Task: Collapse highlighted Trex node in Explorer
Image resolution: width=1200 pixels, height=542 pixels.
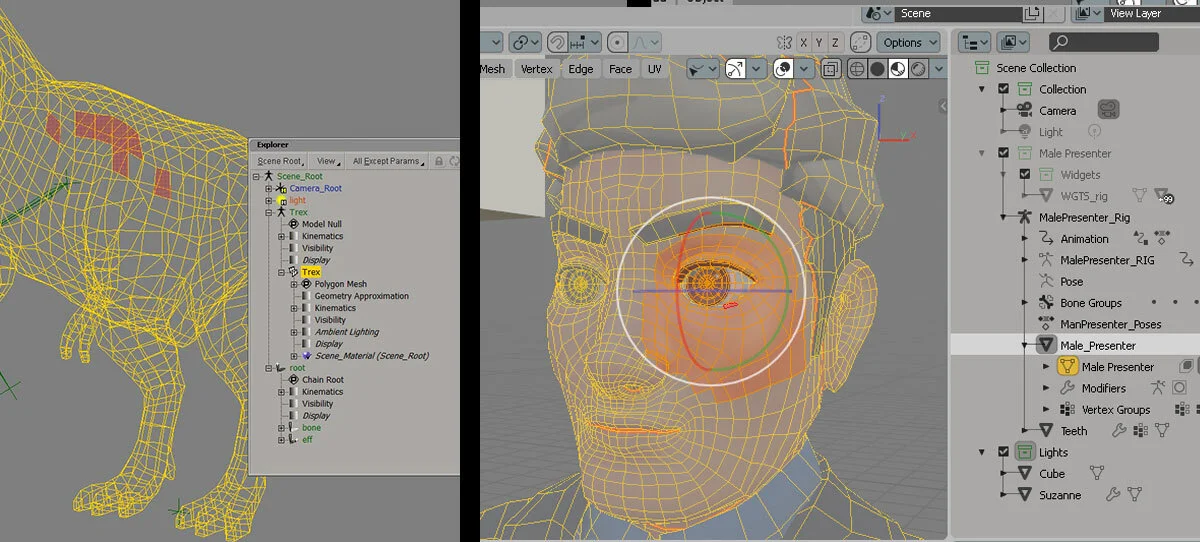Action: [281, 272]
